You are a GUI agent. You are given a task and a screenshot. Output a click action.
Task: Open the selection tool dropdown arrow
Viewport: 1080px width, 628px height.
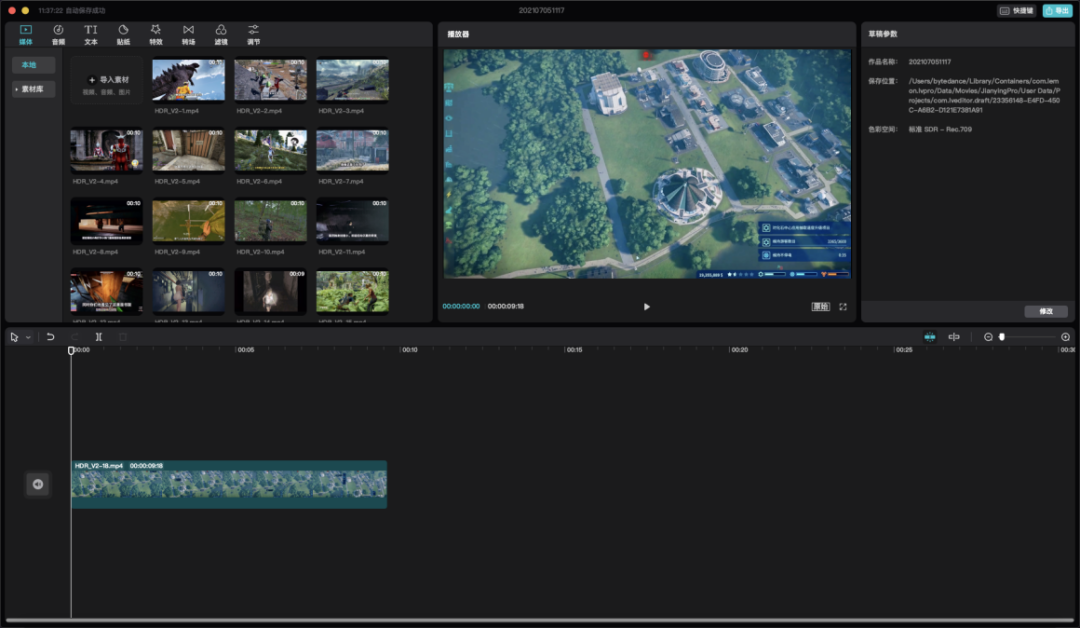pos(28,337)
